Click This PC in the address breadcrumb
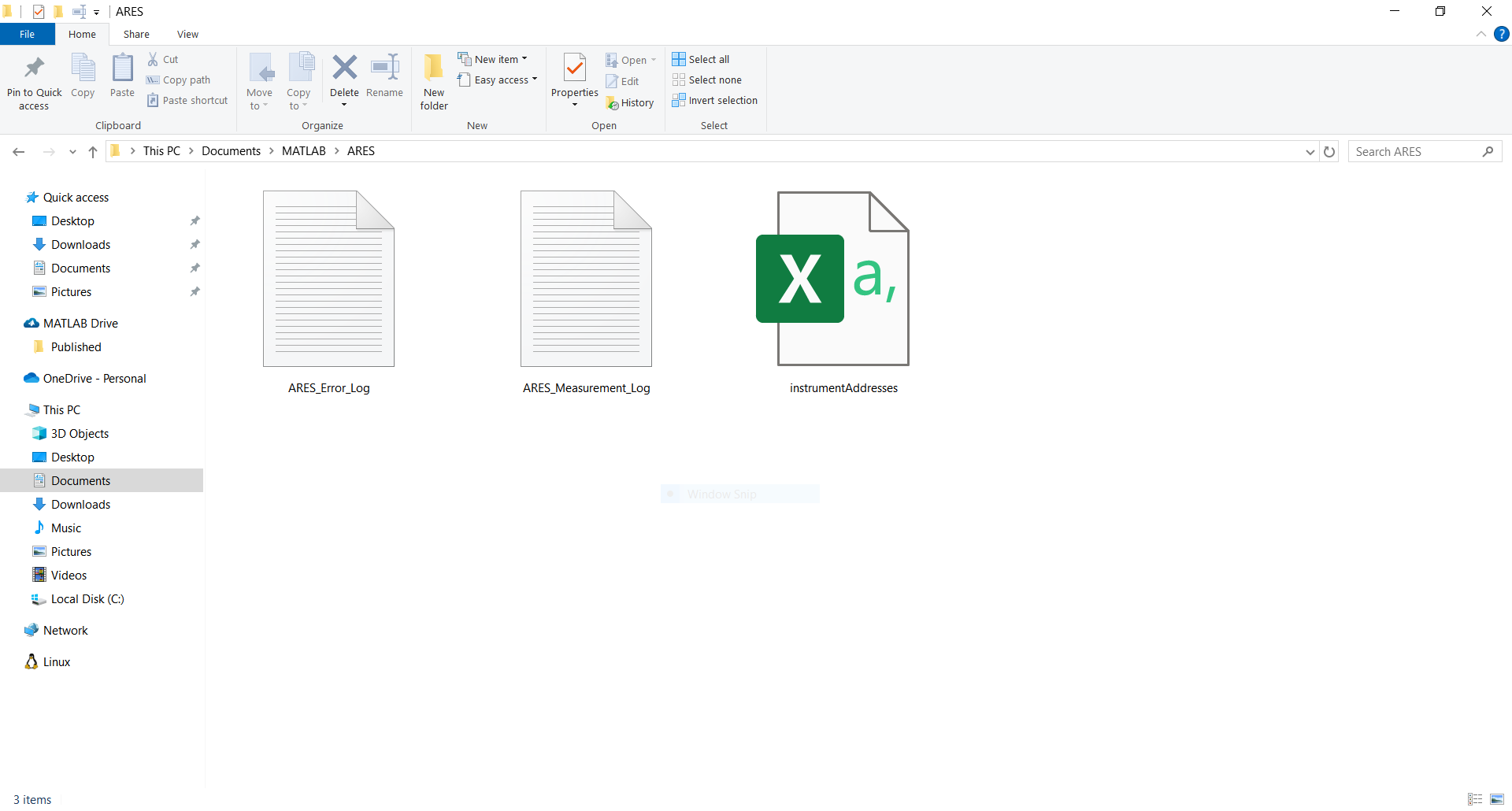The height and width of the screenshot is (811, 1512). coord(161,151)
